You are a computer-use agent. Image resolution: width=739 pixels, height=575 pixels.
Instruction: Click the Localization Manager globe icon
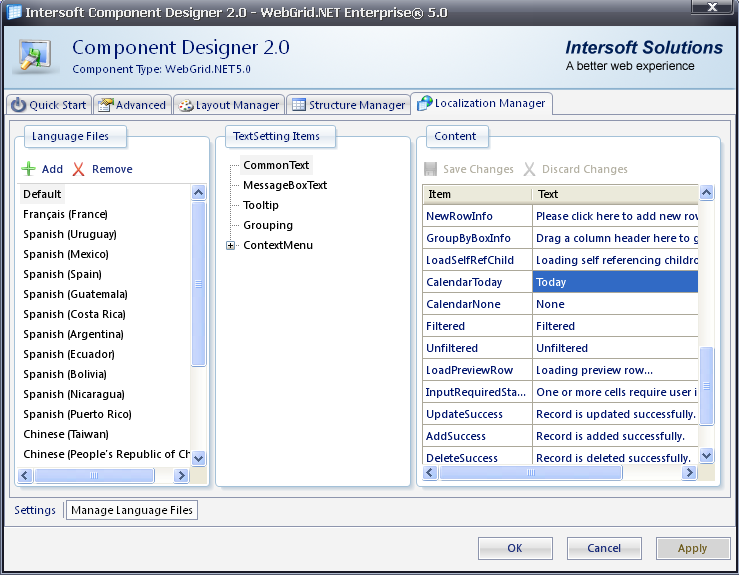coord(425,103)
